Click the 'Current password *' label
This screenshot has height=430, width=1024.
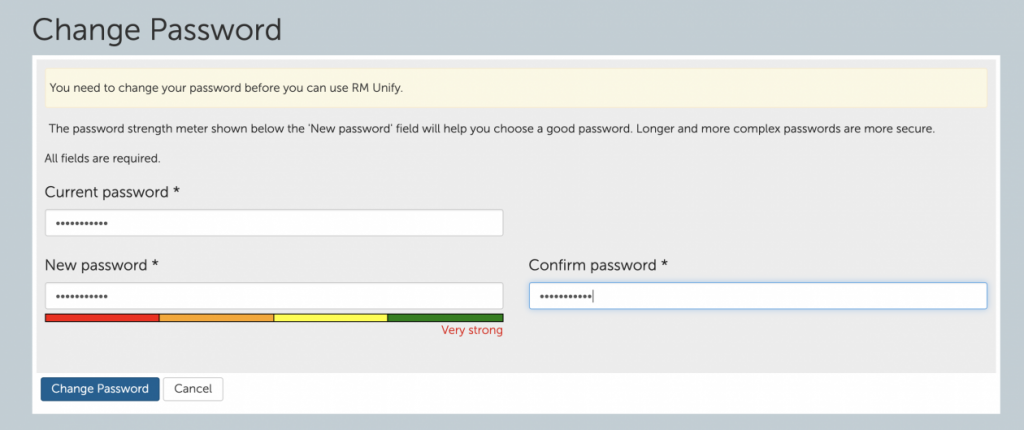(112, 193)
